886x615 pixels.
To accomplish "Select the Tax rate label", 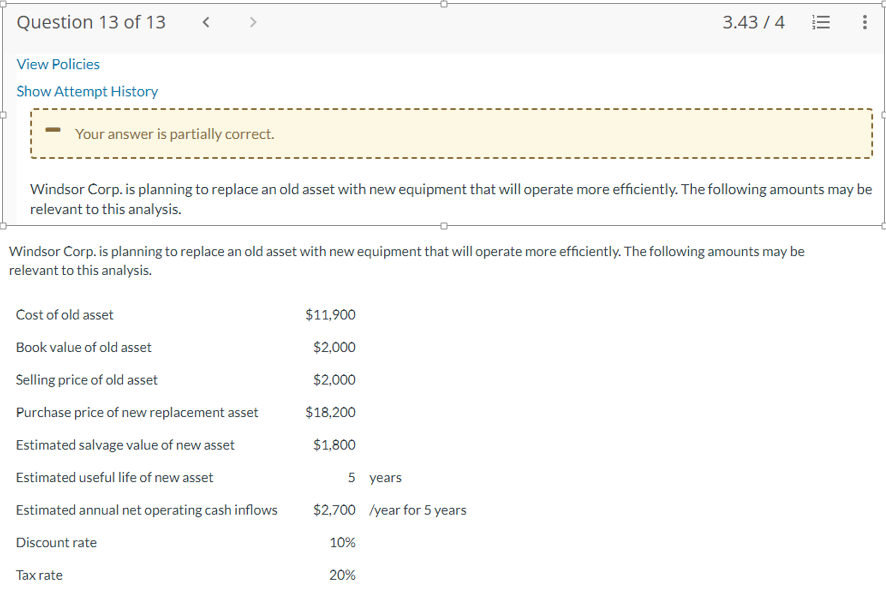I will (x=39, y=575).
